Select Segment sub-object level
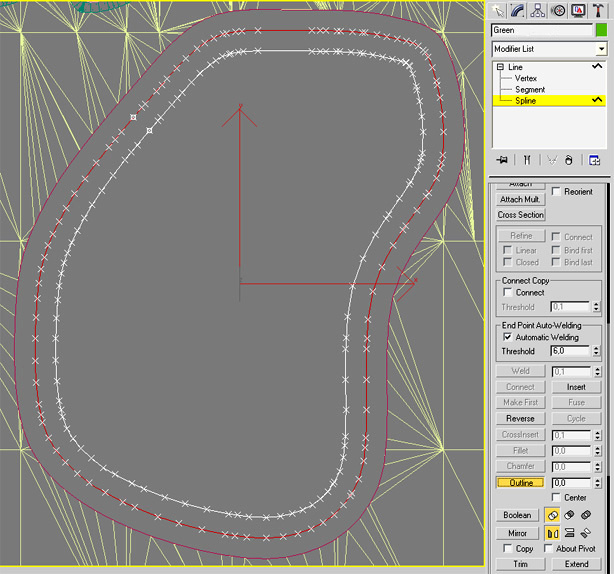 click(530, 89)
